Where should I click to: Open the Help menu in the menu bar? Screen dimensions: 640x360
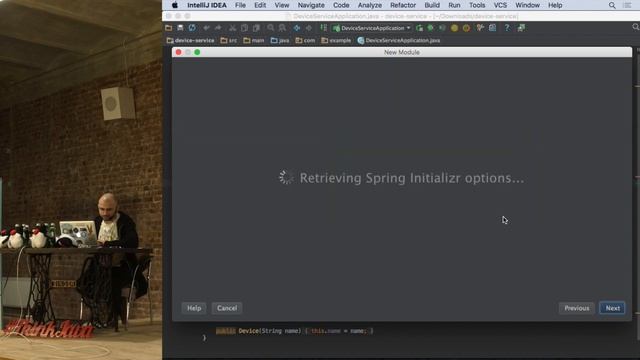pyautogui.click(x=555, y=5)
